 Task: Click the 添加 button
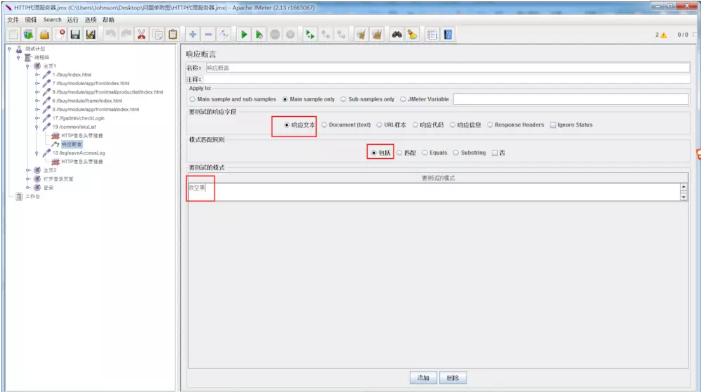pos(423,378)
